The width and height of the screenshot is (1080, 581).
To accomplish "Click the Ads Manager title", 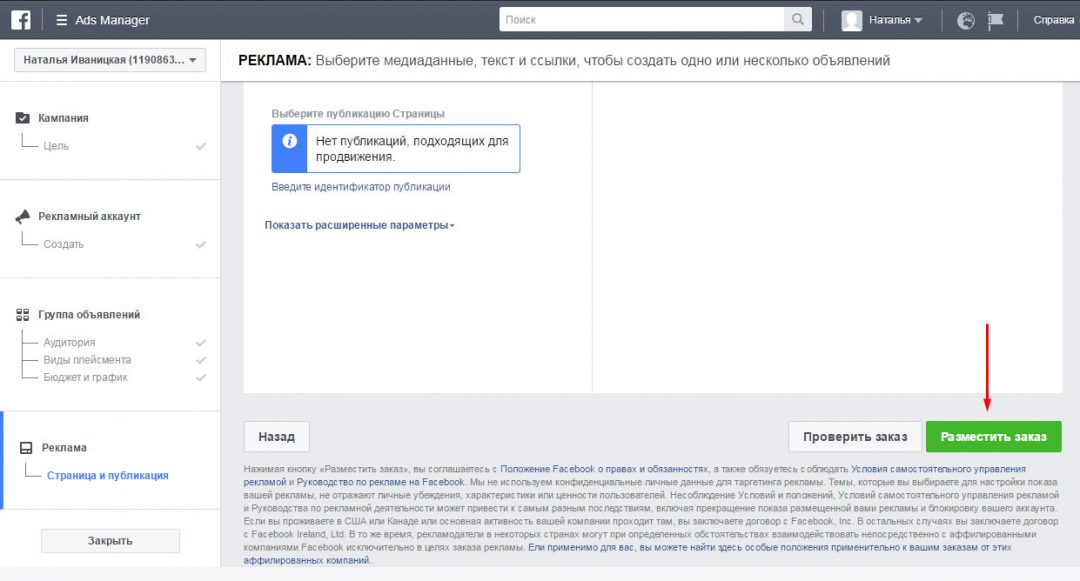I will click(112, 20).
